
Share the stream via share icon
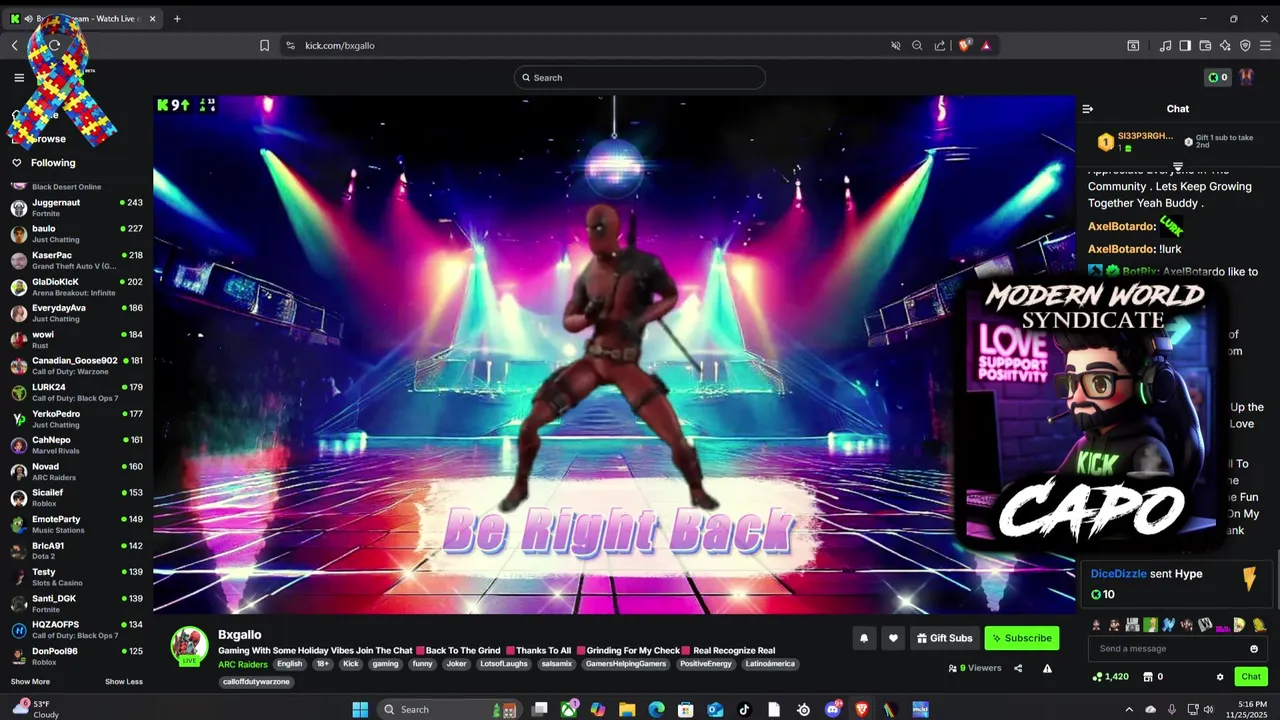(x=1018, y=668)
